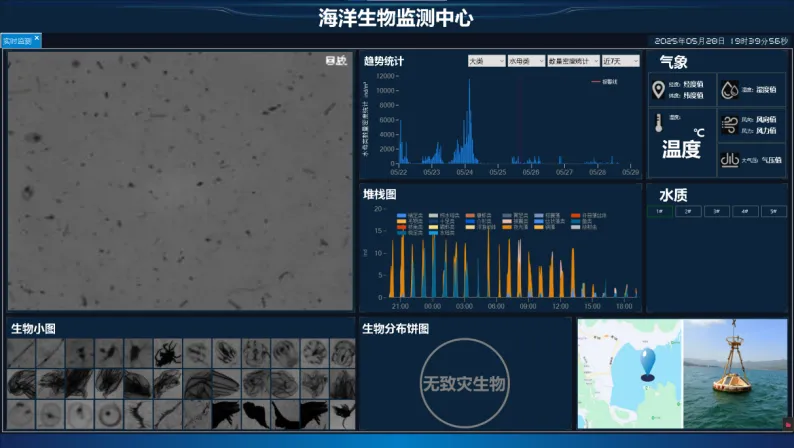The width and height of the screenshot is (794, 448).
Task: Click the tall peak near 05/24 in the trend chart
Action: pos(469,121)
